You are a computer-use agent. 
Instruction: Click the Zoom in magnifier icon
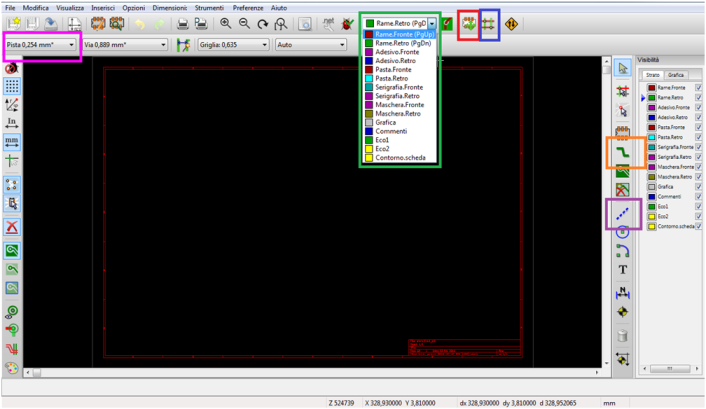click(x=226, y=24)
